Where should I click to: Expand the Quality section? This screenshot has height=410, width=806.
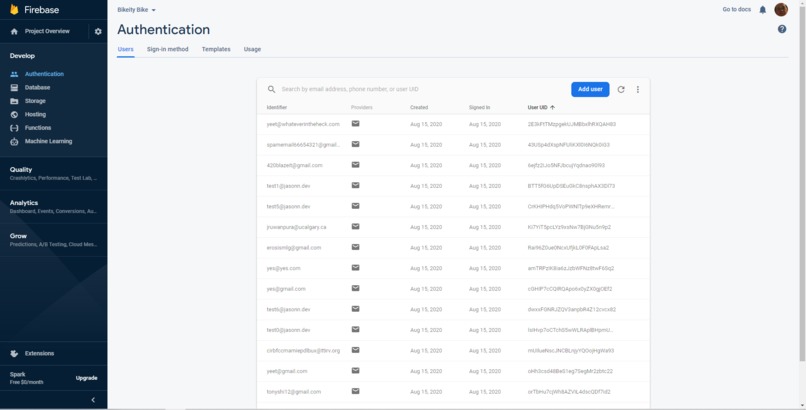pyautogui.click(x=53, y=173)
